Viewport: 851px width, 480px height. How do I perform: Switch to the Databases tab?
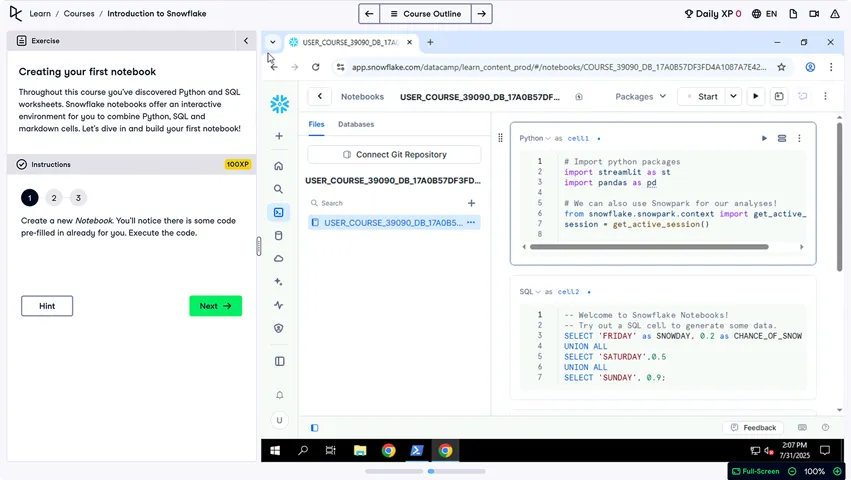point(356,124)
